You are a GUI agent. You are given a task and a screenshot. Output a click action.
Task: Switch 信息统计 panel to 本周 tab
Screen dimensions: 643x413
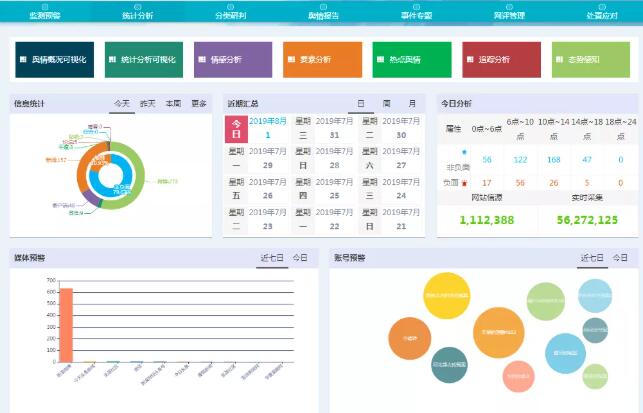[x=174, y=104]
